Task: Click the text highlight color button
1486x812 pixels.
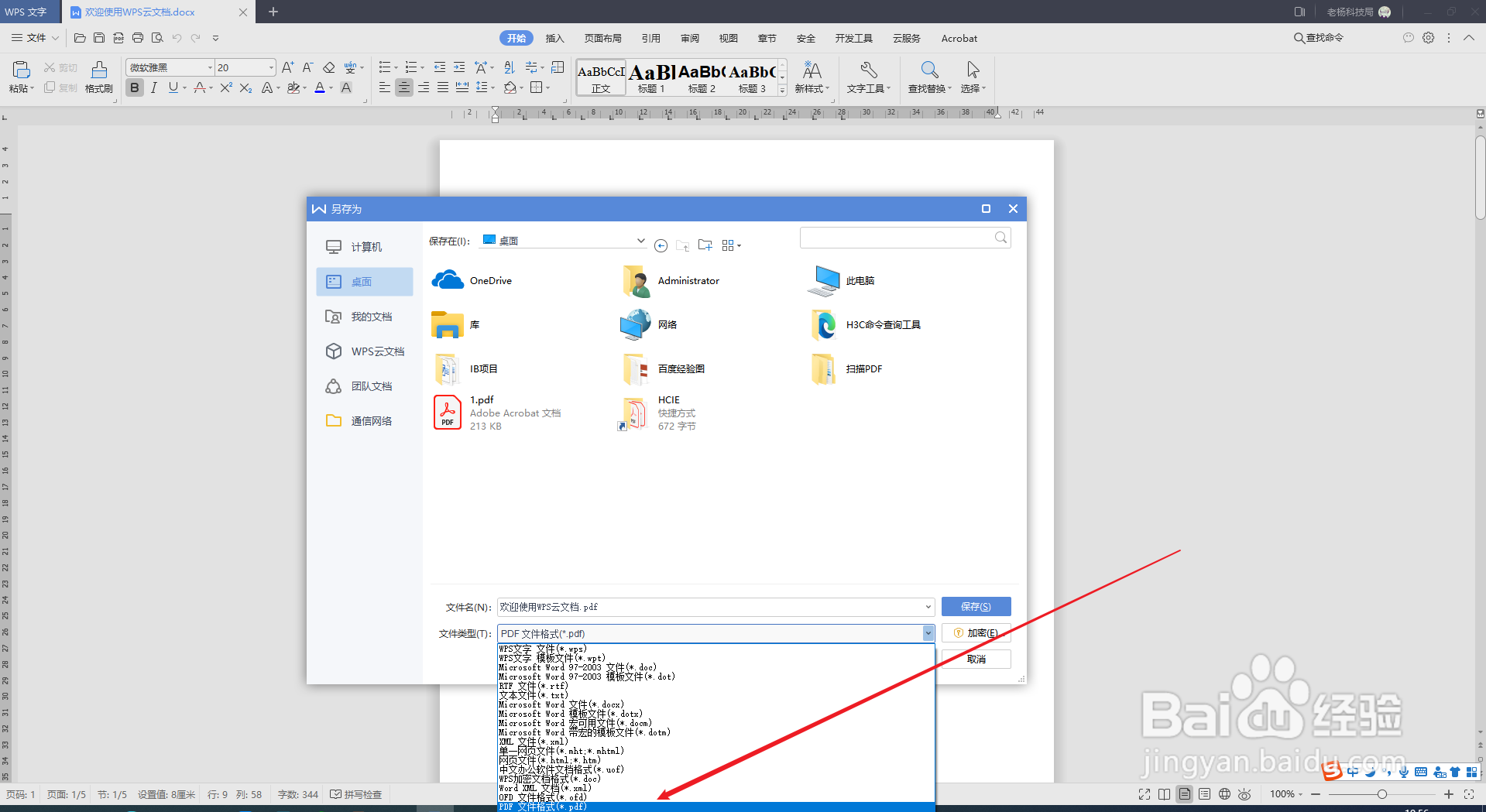Action: coord(293,87)
